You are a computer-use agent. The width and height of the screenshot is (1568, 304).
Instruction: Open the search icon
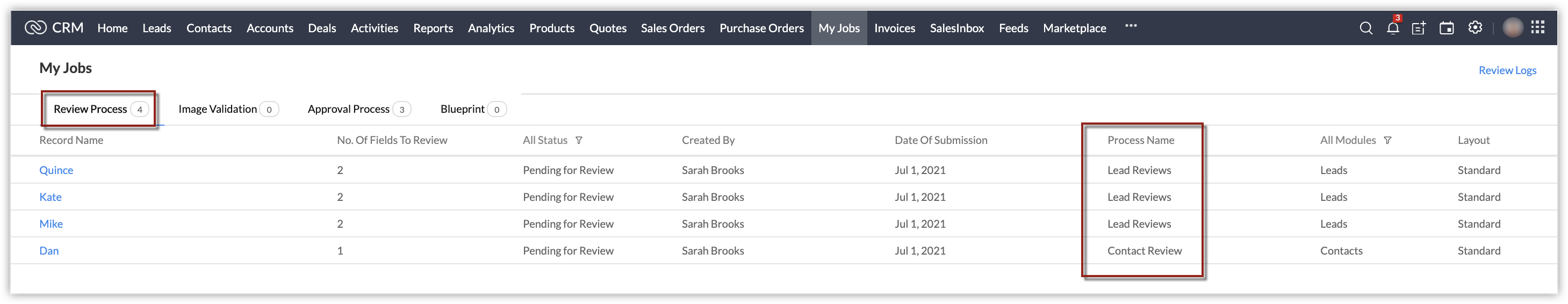tap(1366, 28)
